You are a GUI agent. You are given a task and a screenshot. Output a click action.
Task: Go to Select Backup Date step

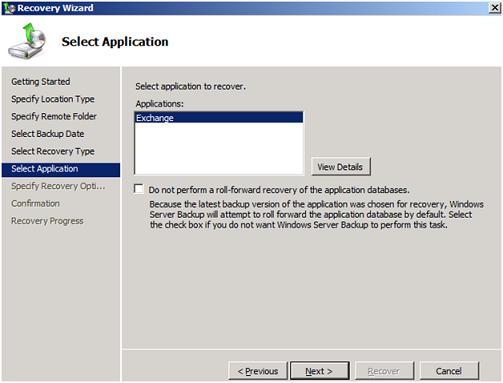(x=48, y=134)
